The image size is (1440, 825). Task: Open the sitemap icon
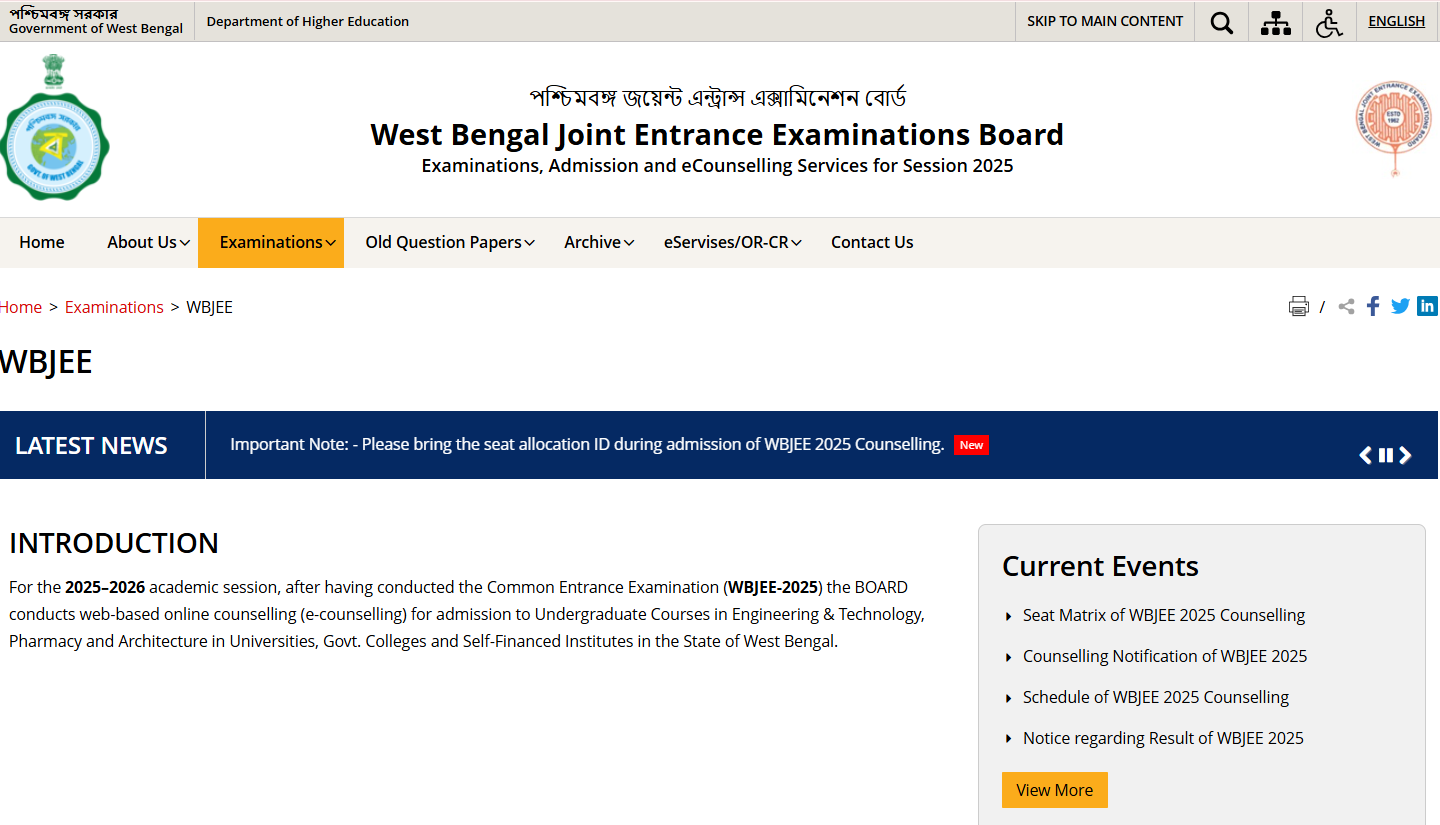1275,22
